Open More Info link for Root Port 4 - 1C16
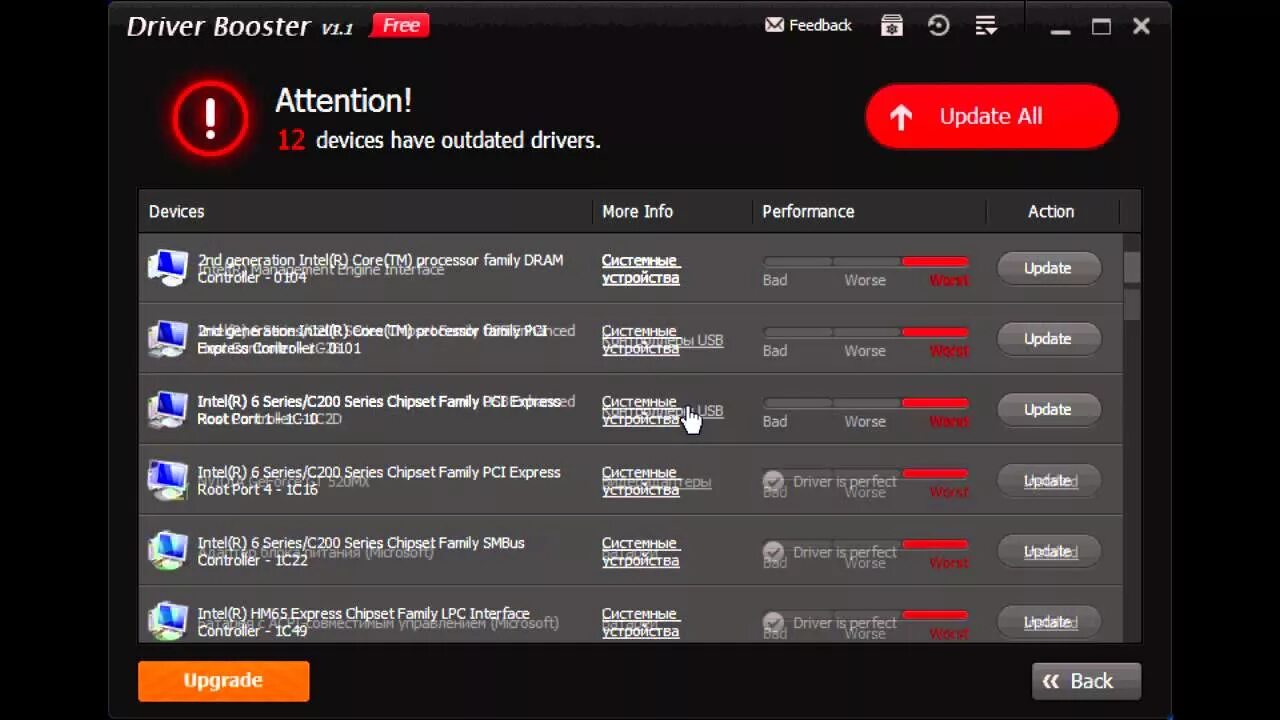 pos(640,482)
